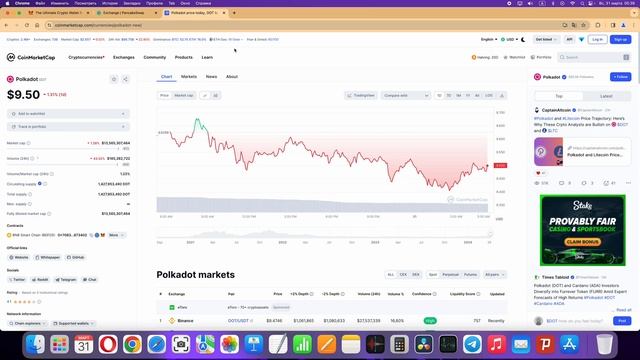The width and height of the screenshot is (640, 360).
Task: Open Polkadot Reddit social link
Action: coord(40,280)
